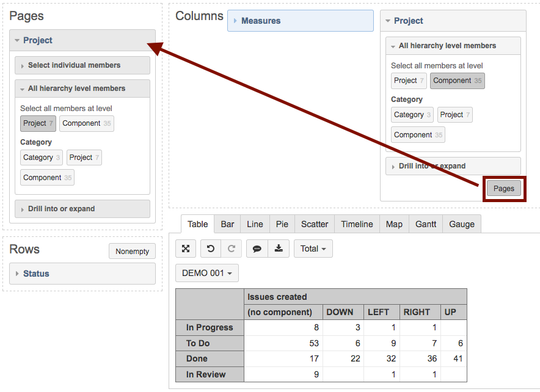Switch to the Pie chart tab

point(282,224)
